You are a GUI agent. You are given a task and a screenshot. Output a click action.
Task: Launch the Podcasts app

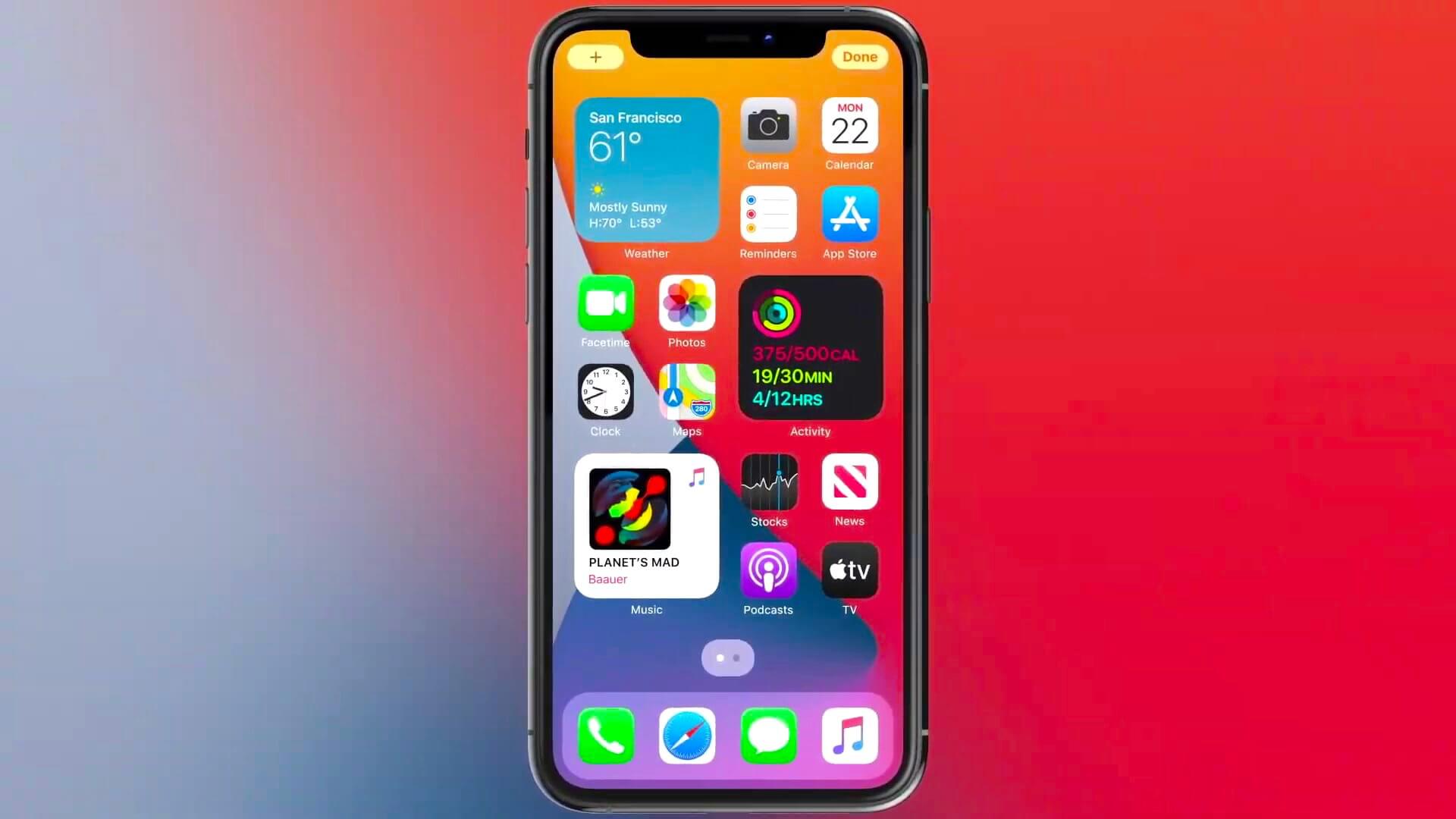(x=768, y=571)
